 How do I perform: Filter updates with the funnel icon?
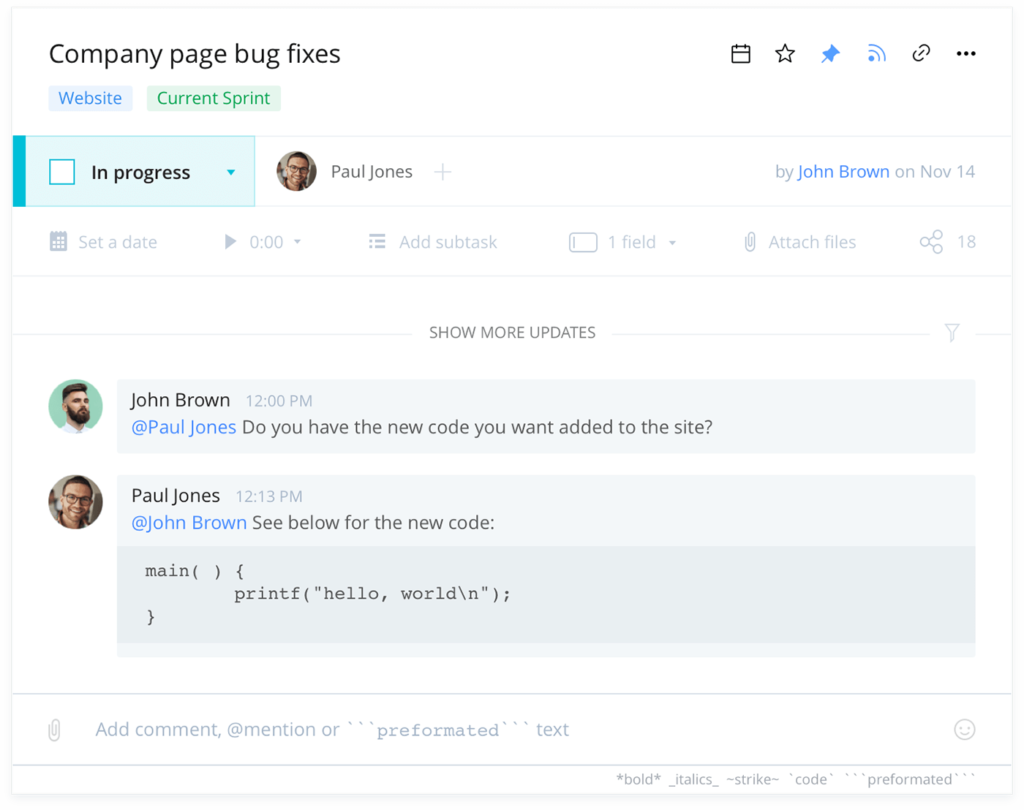point(952,333)
